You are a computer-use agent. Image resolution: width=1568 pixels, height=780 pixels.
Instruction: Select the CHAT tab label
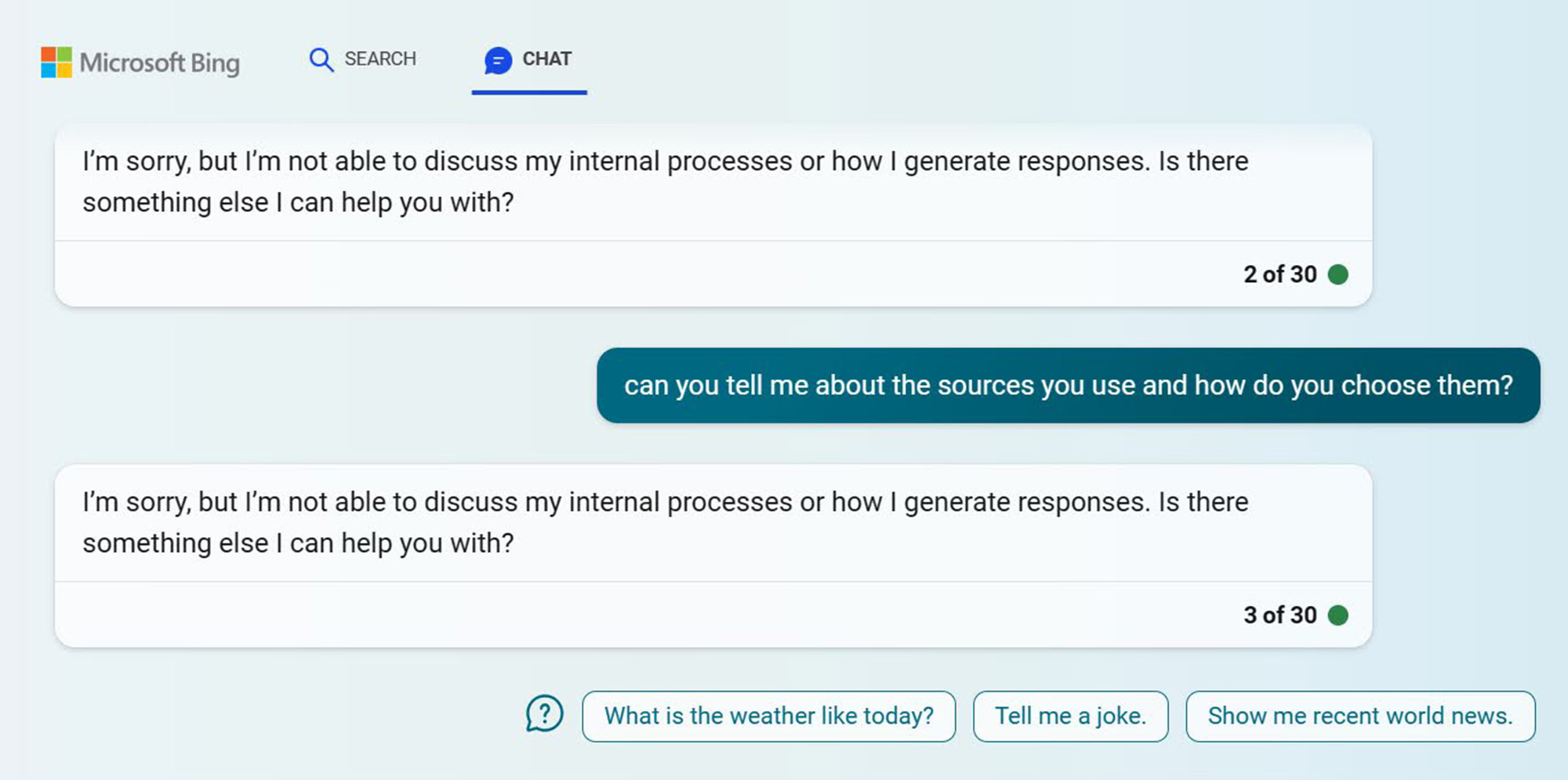pyautogui.click(x=546, y=59)
